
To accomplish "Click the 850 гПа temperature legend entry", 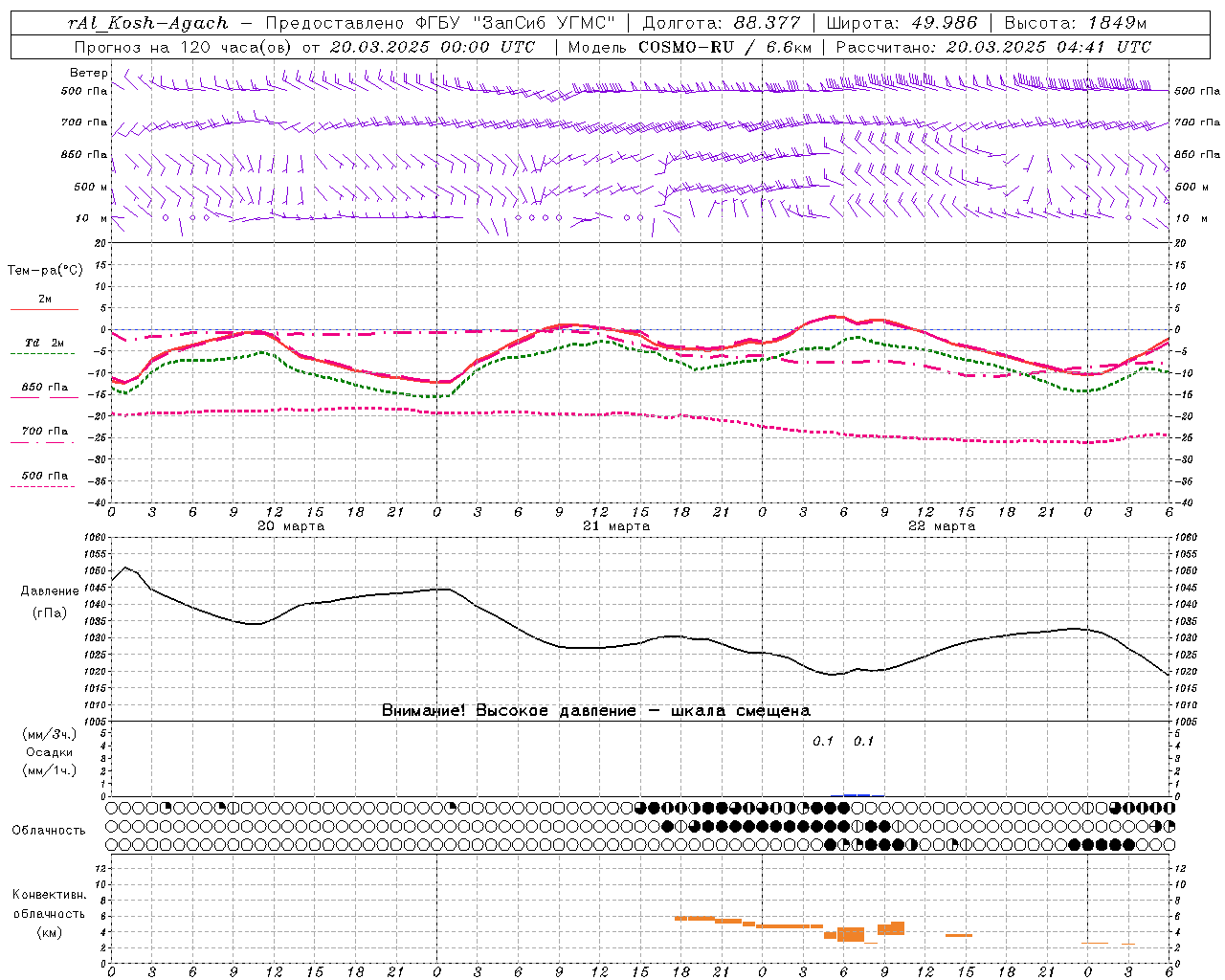I will [44, 388].
